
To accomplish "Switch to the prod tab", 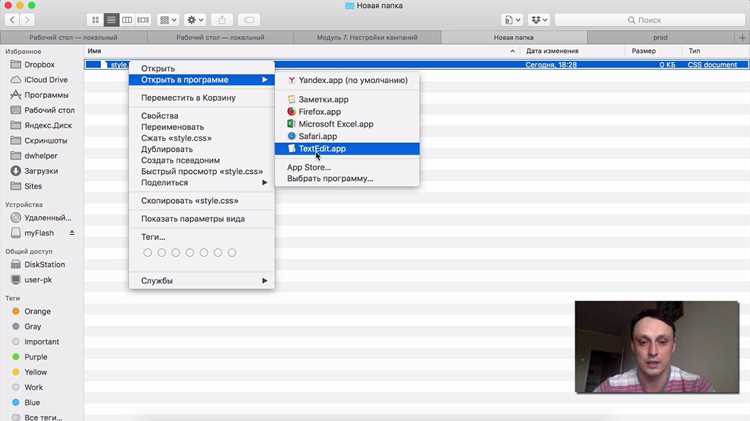I will (660, 37).
